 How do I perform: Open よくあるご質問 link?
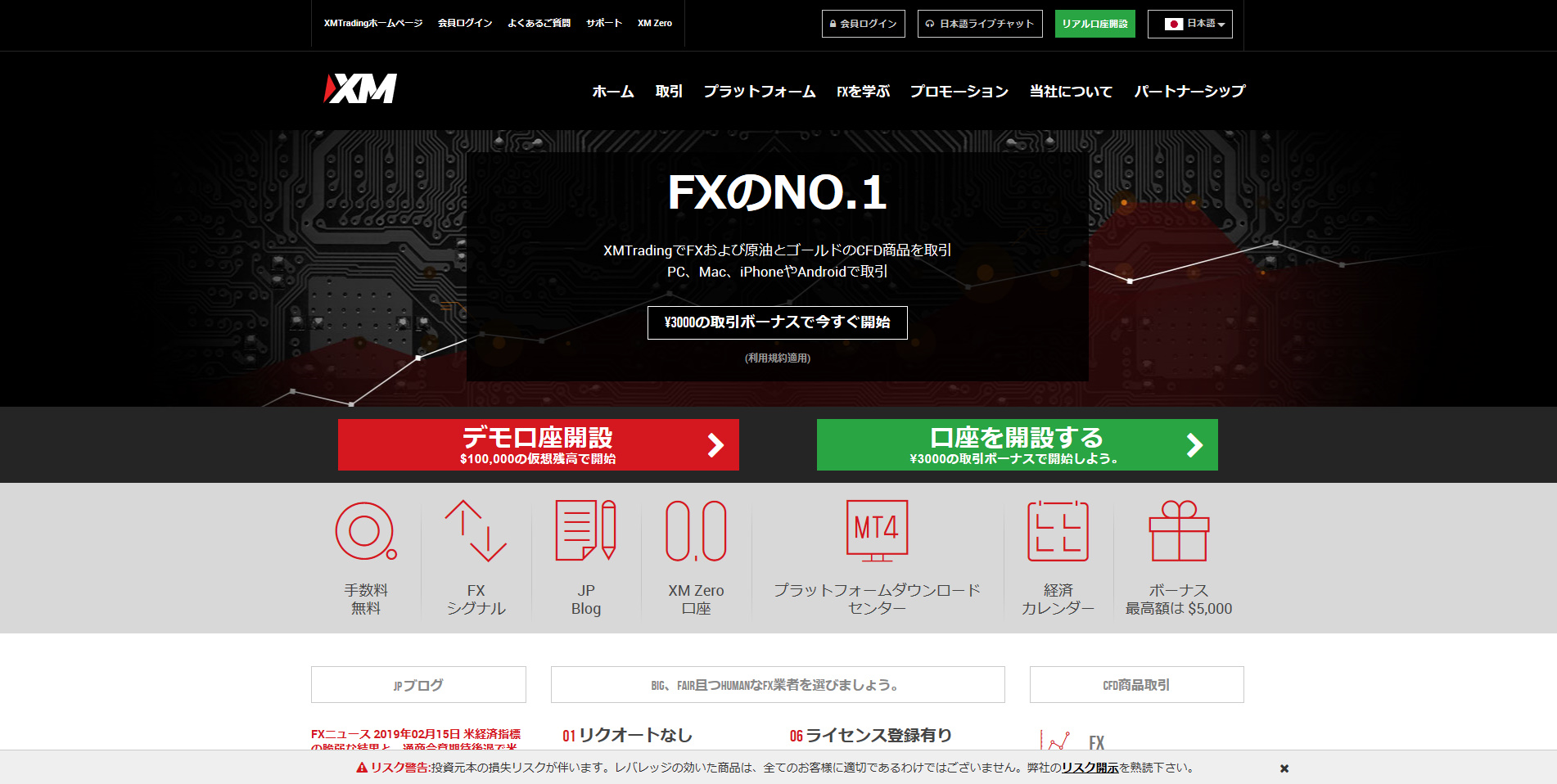coord(539,23)
